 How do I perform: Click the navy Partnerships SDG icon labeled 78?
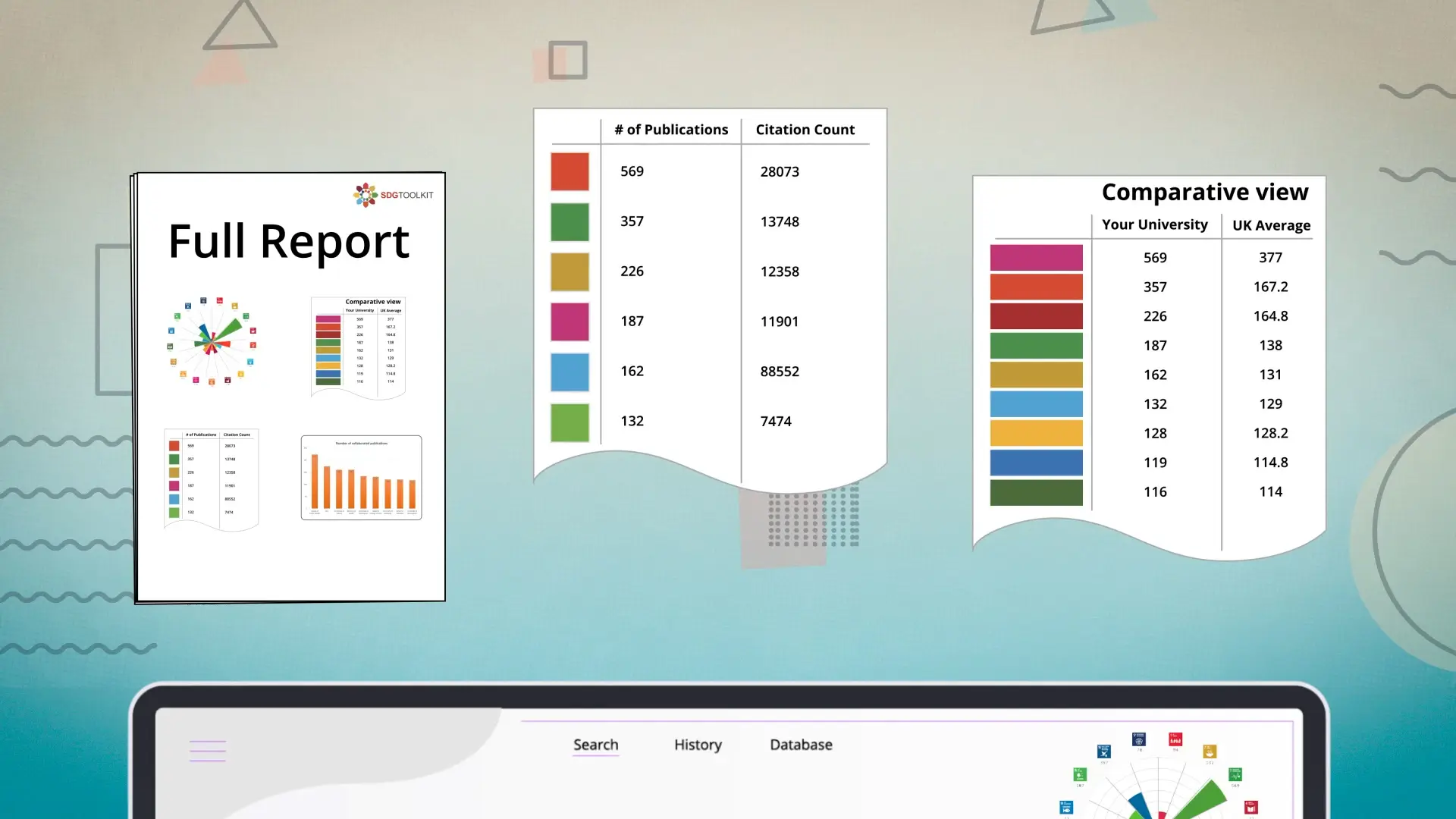tap(1139, 739)
